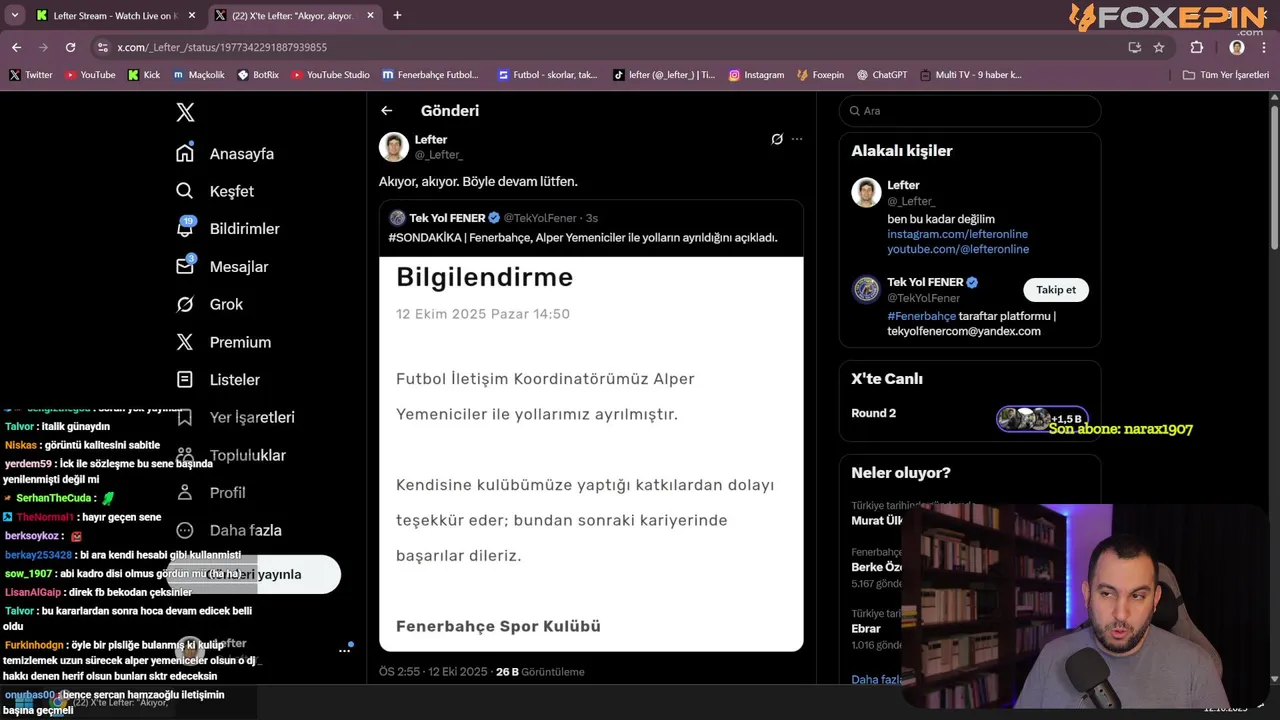
Task: Open Yer İşaretleri in sidebar
Action: tap(235, 417)
